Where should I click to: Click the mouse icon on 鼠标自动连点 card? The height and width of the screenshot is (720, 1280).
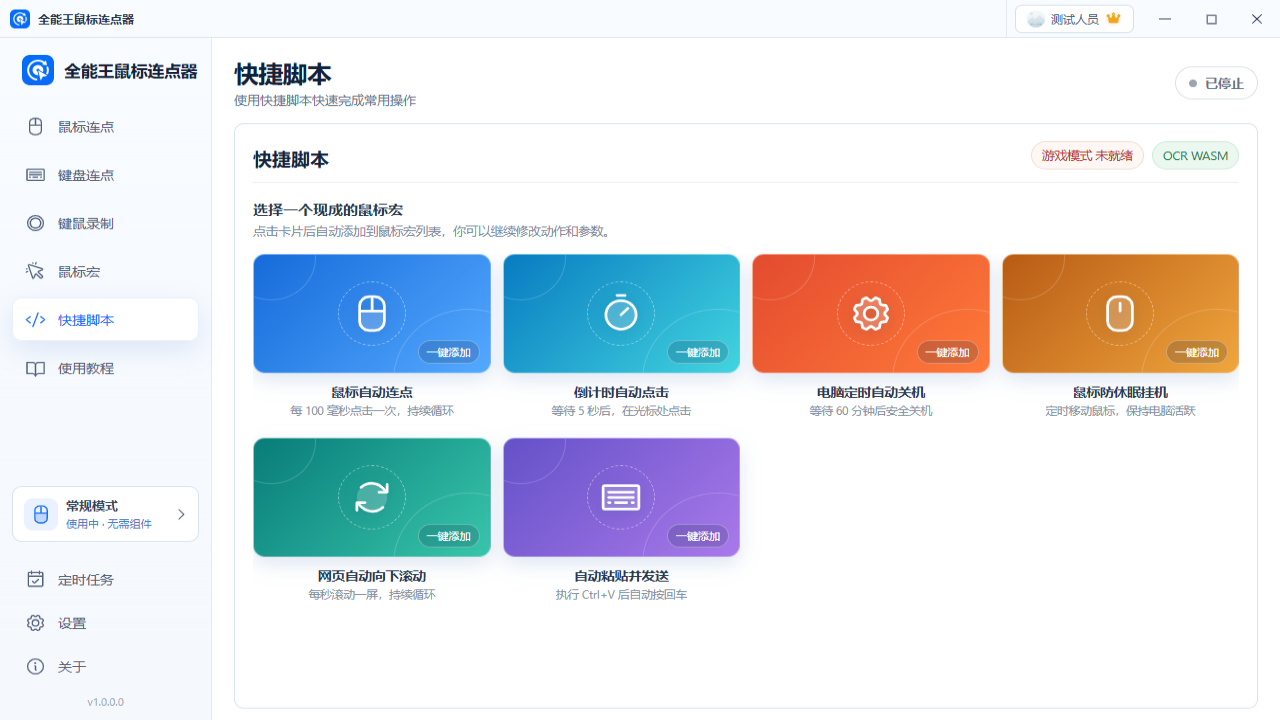(x=372, y=314)
